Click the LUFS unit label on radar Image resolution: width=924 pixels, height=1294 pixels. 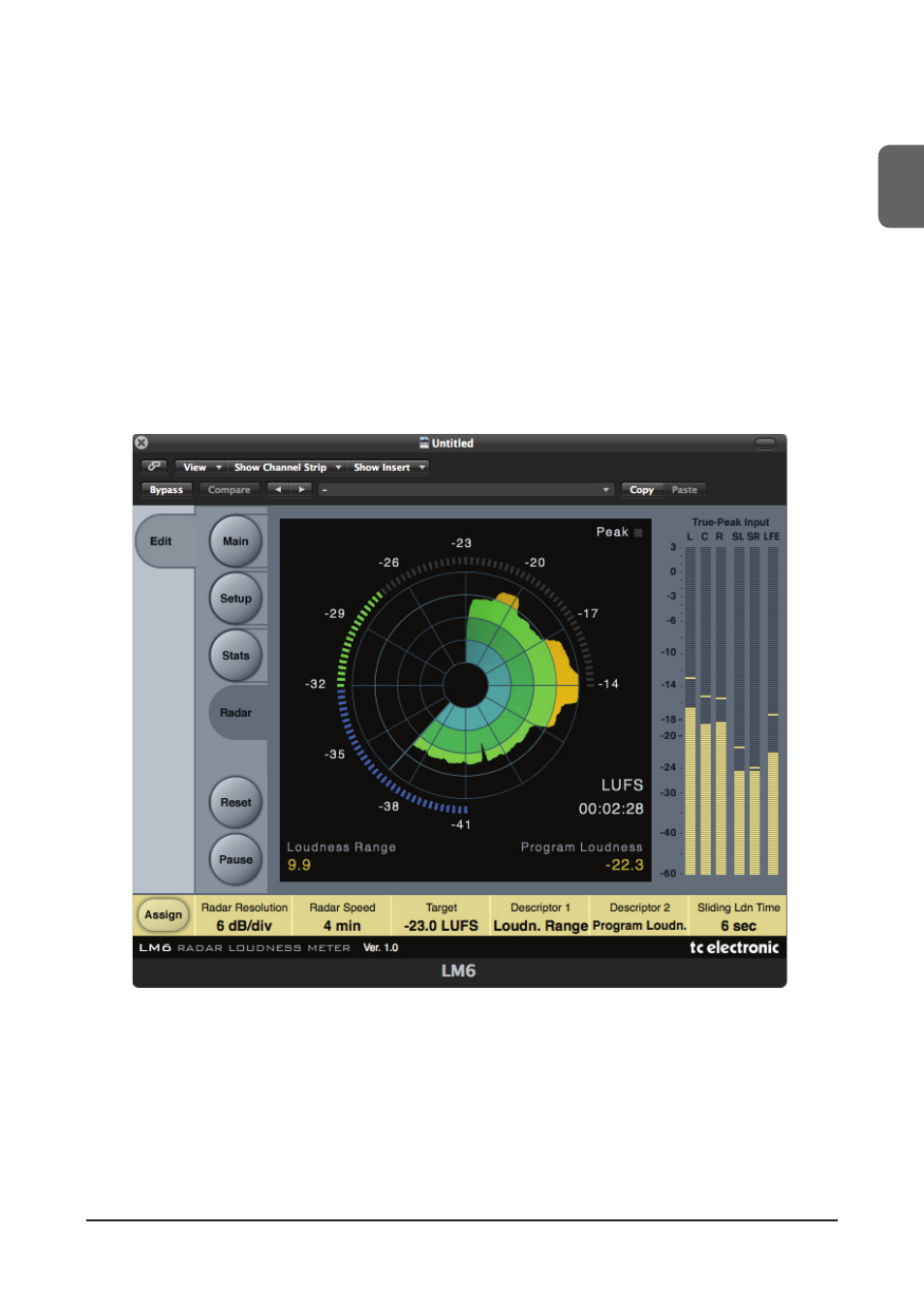[622, 786]
